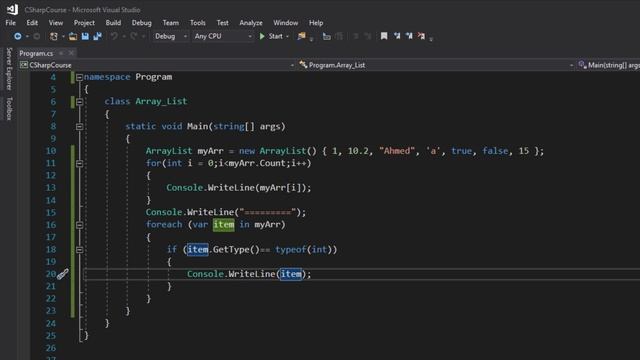The height and width of the screenshot is (360, 640).
Task: Click the "=========" string on line 15
Action: pos(267,212)
